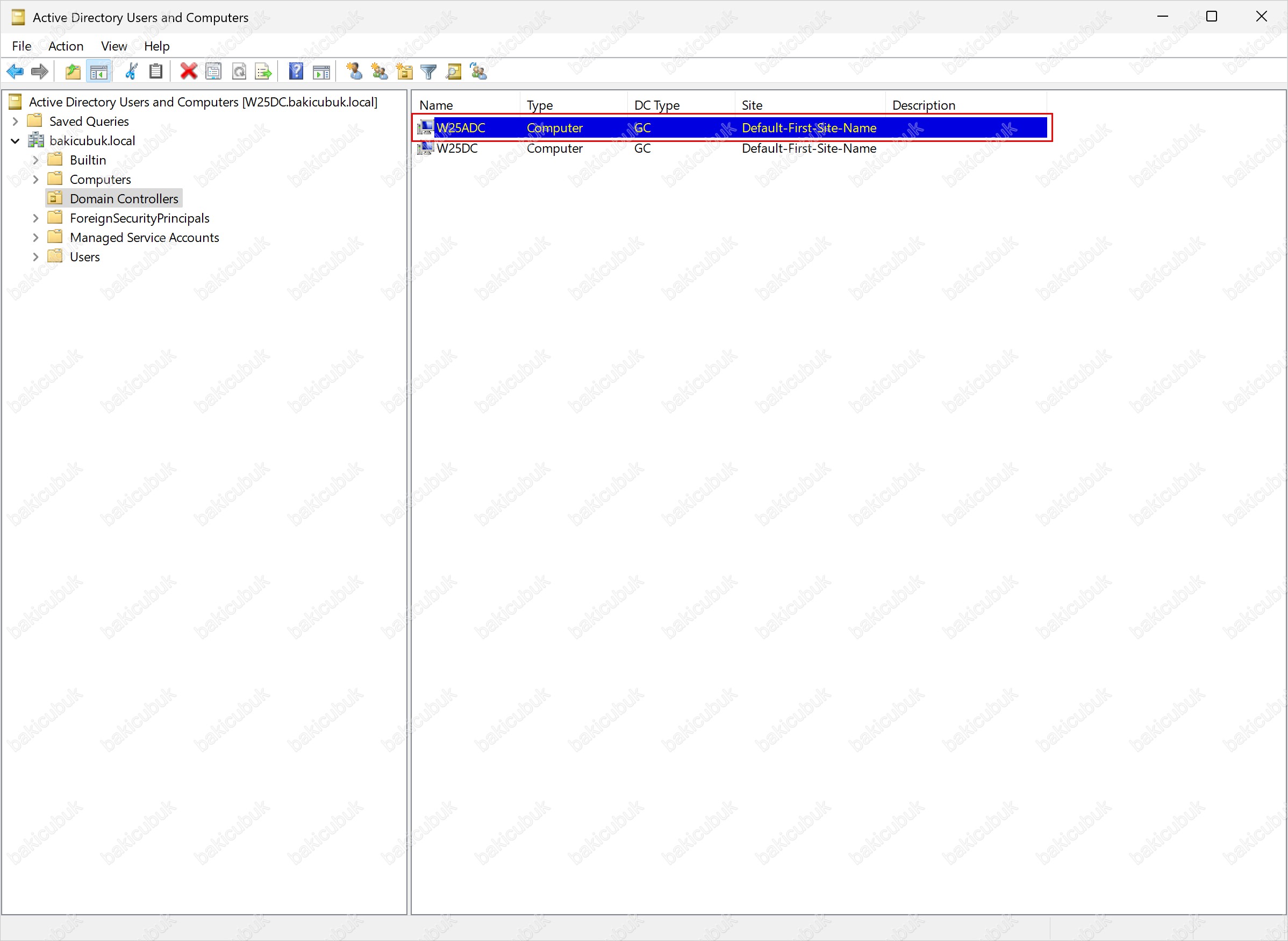
Task: Select W25ADC domain controller row
Action: click(732, 127)
